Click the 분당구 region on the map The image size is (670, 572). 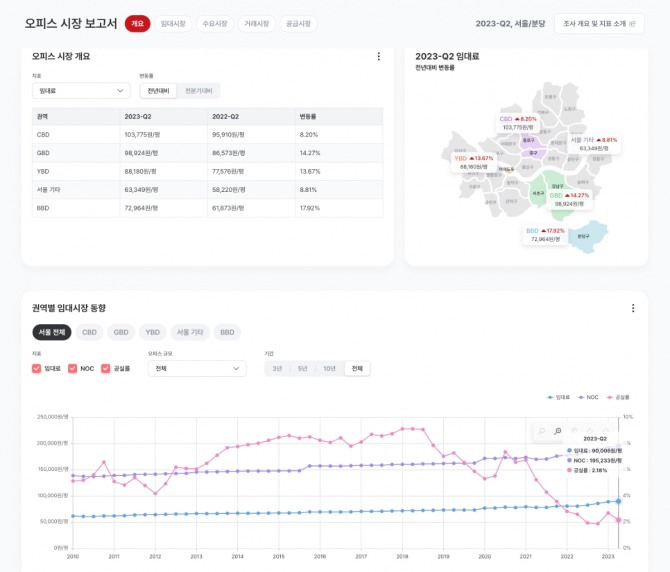583,236
